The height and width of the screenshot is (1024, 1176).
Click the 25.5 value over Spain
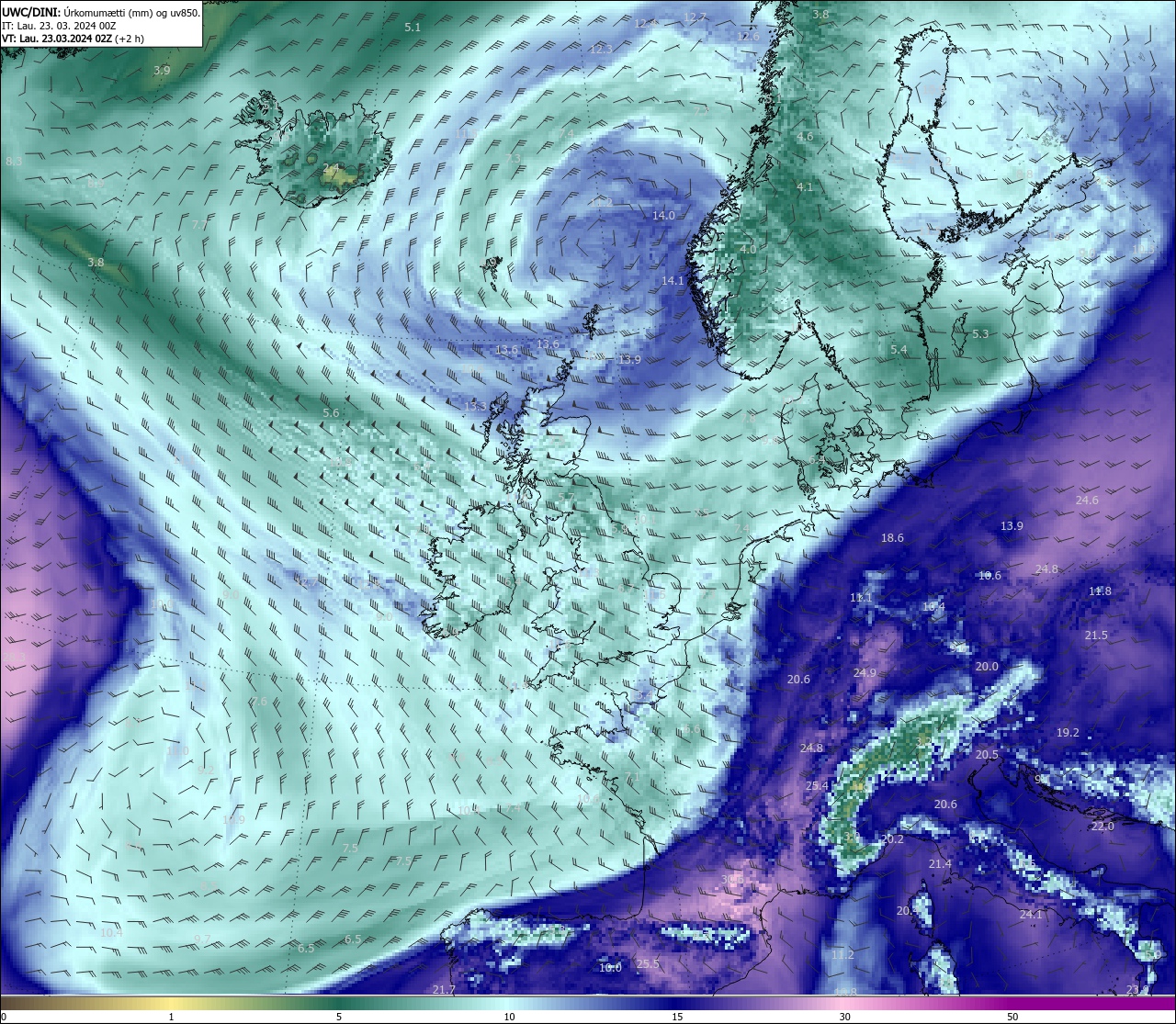648,963
